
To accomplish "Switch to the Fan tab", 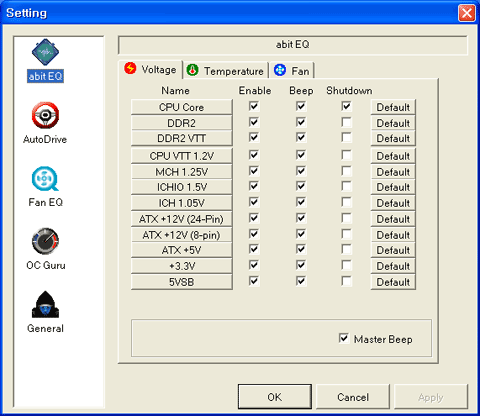I will pos(292,70).
